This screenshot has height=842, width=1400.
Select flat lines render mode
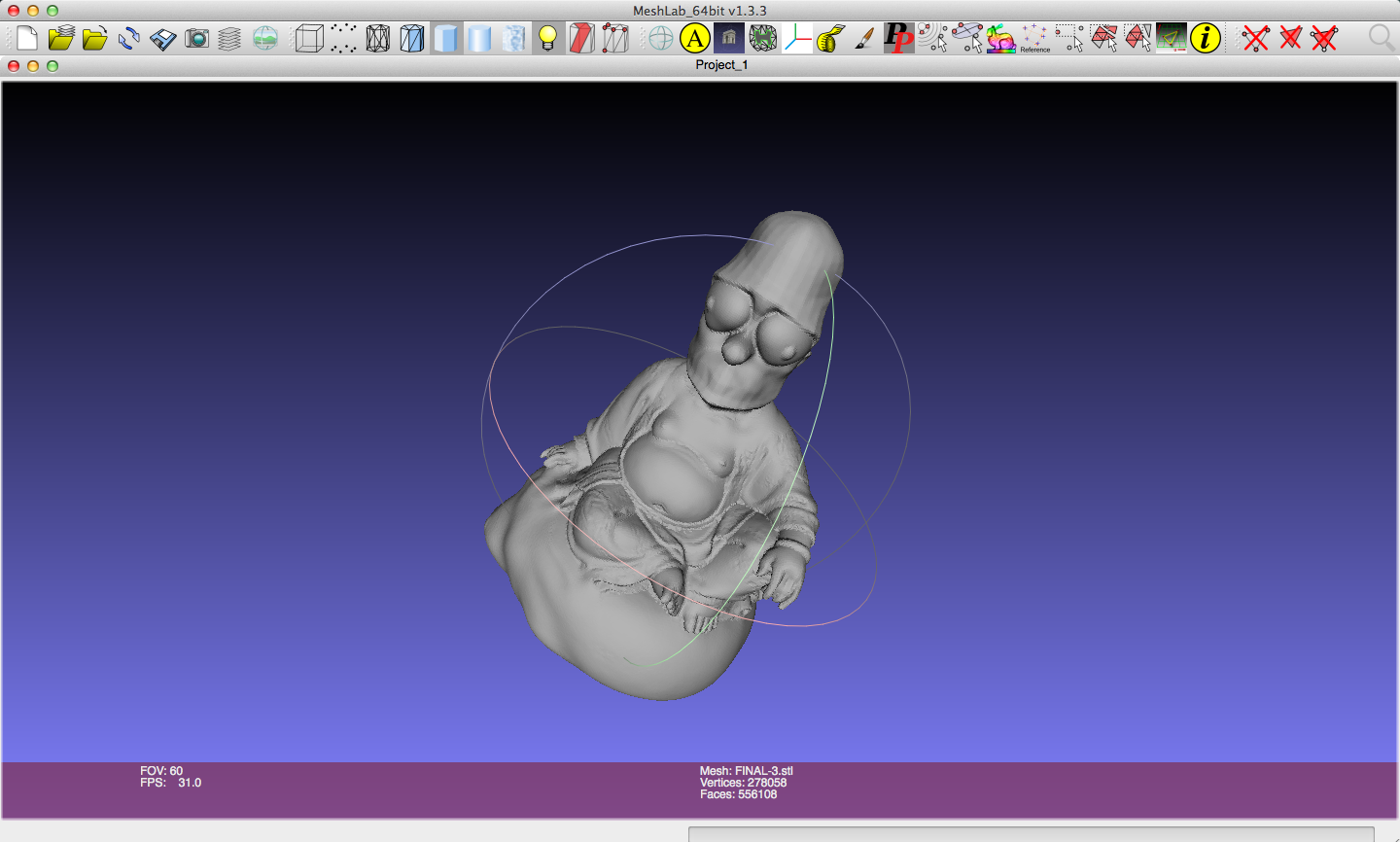pos(446,39)
